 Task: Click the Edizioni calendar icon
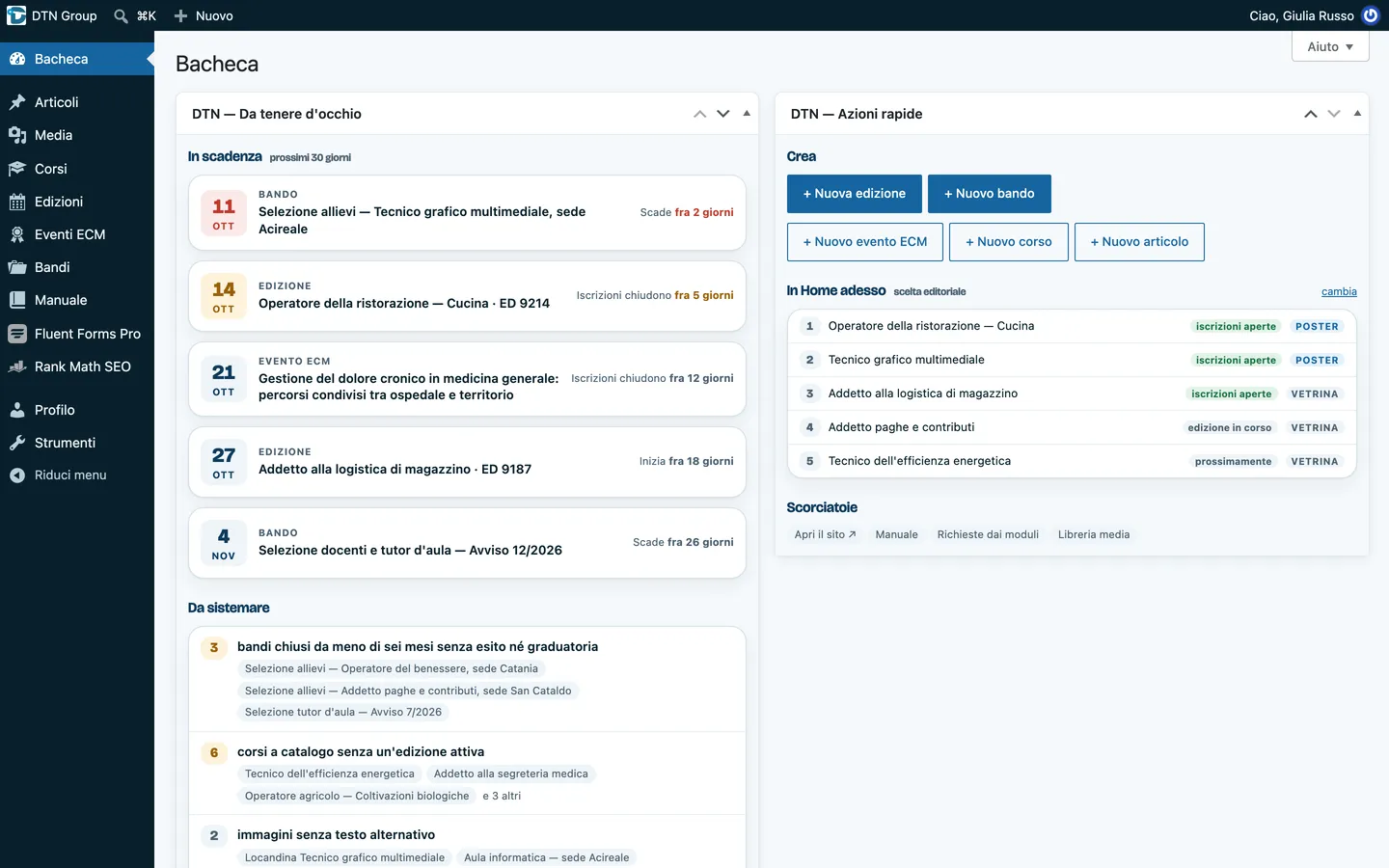(x=17, y=202)
